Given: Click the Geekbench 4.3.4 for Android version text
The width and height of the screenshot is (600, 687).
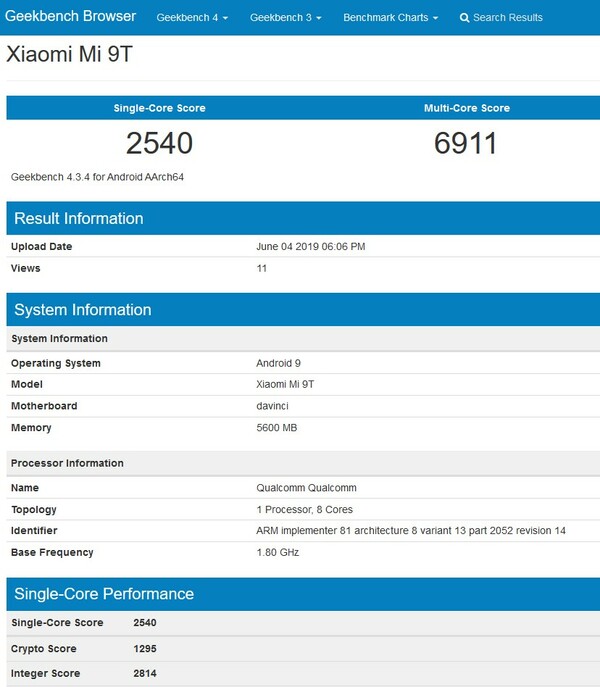Looking at the screenshot, I should 97,177.
